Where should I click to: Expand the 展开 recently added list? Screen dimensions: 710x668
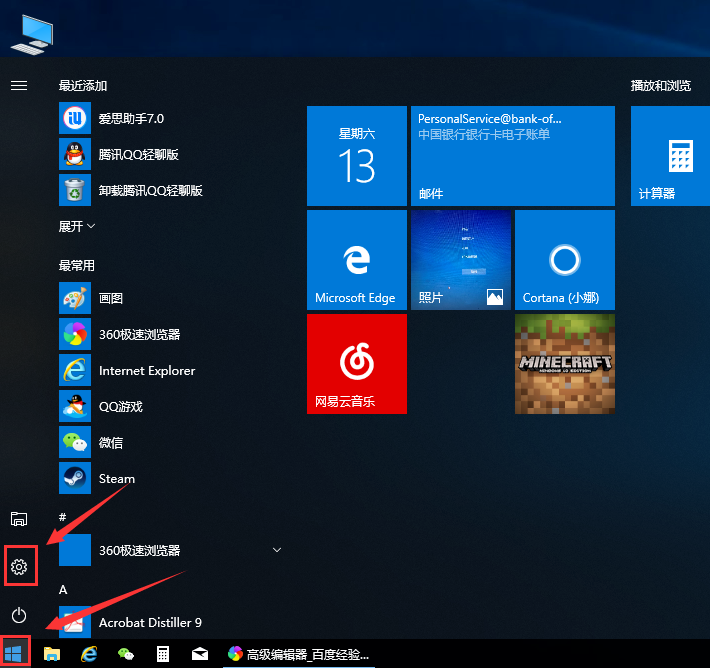(x=77, y=227)
